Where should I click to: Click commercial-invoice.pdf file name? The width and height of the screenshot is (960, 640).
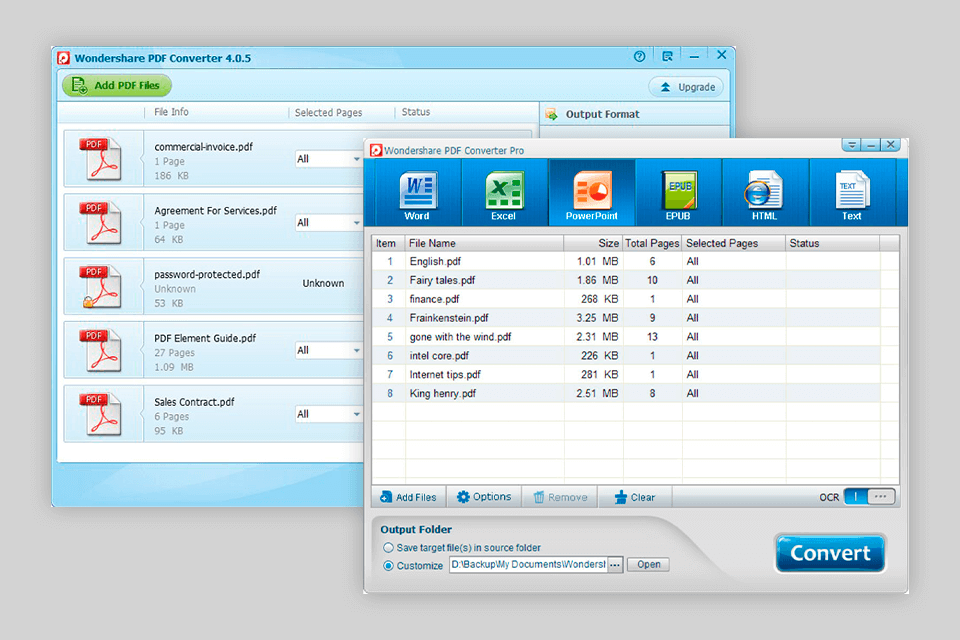(203, 147)
